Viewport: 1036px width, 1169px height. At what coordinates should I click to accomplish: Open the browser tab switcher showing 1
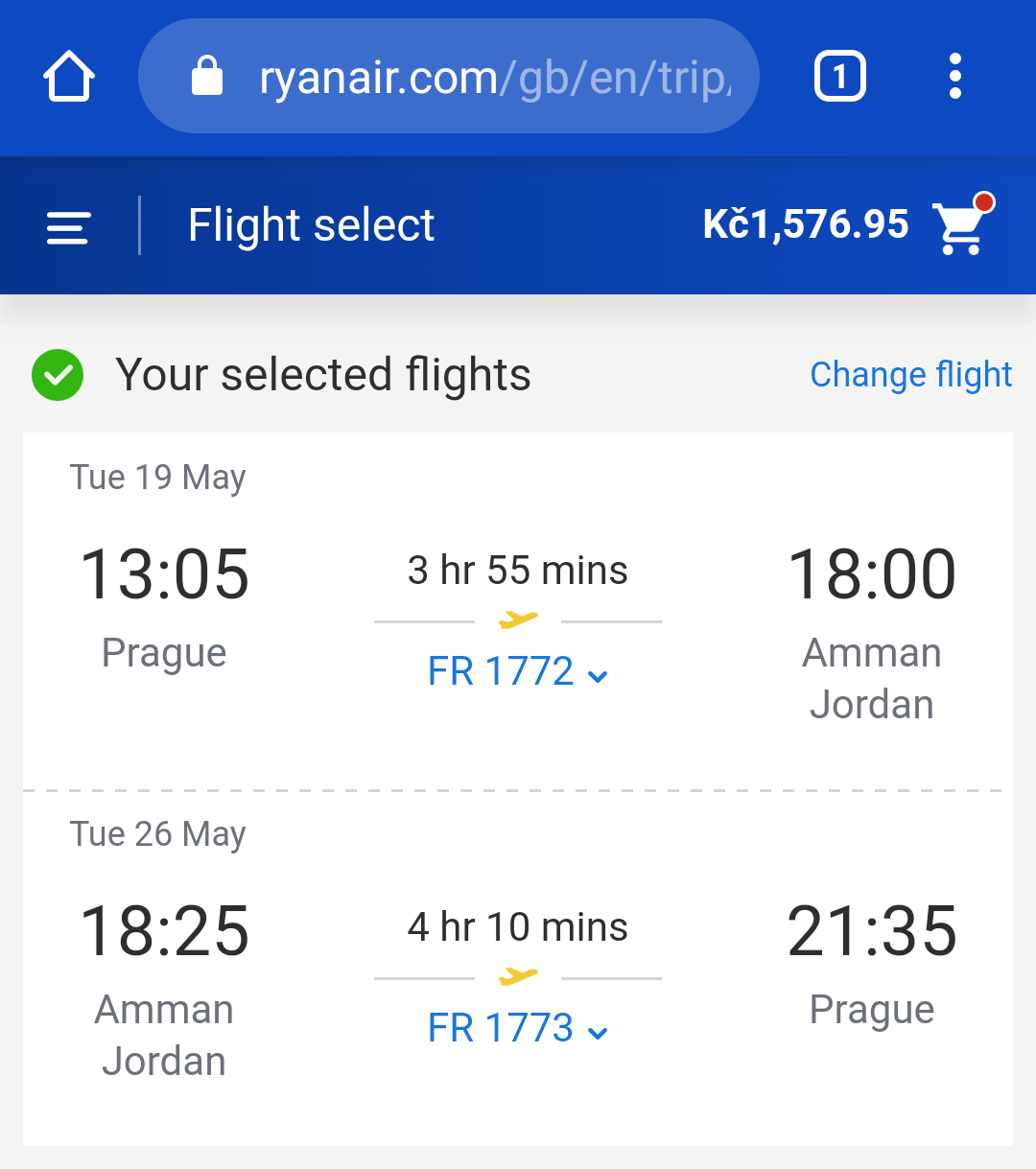[839, 77]
